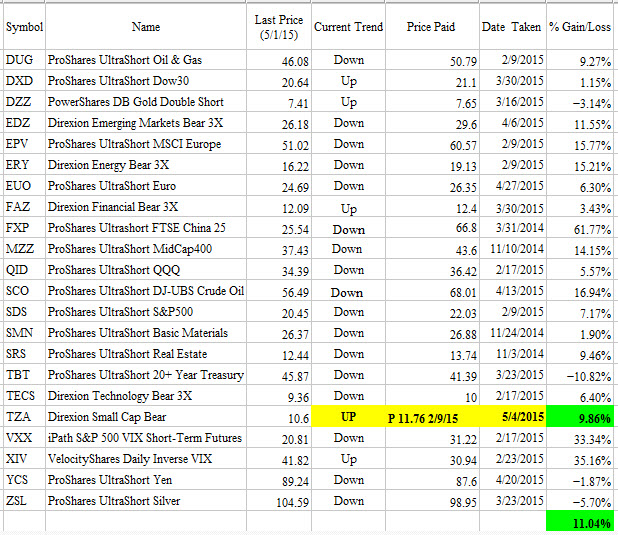618x535 pixels.
Task: Click the VXX last price 20.81
Action: click(x=279, y=438)
